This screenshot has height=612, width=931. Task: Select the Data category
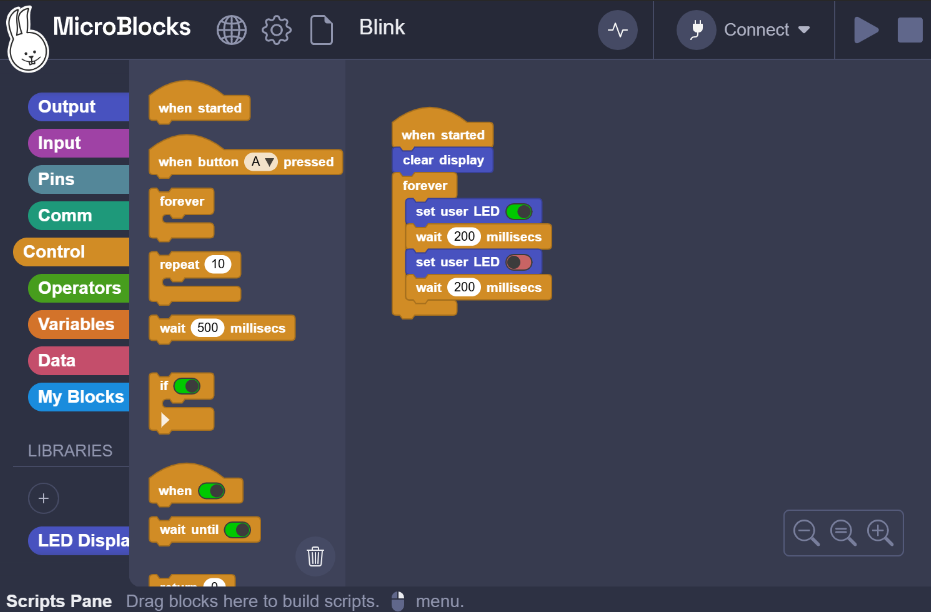pyautogui.click(x=78, y=360)
